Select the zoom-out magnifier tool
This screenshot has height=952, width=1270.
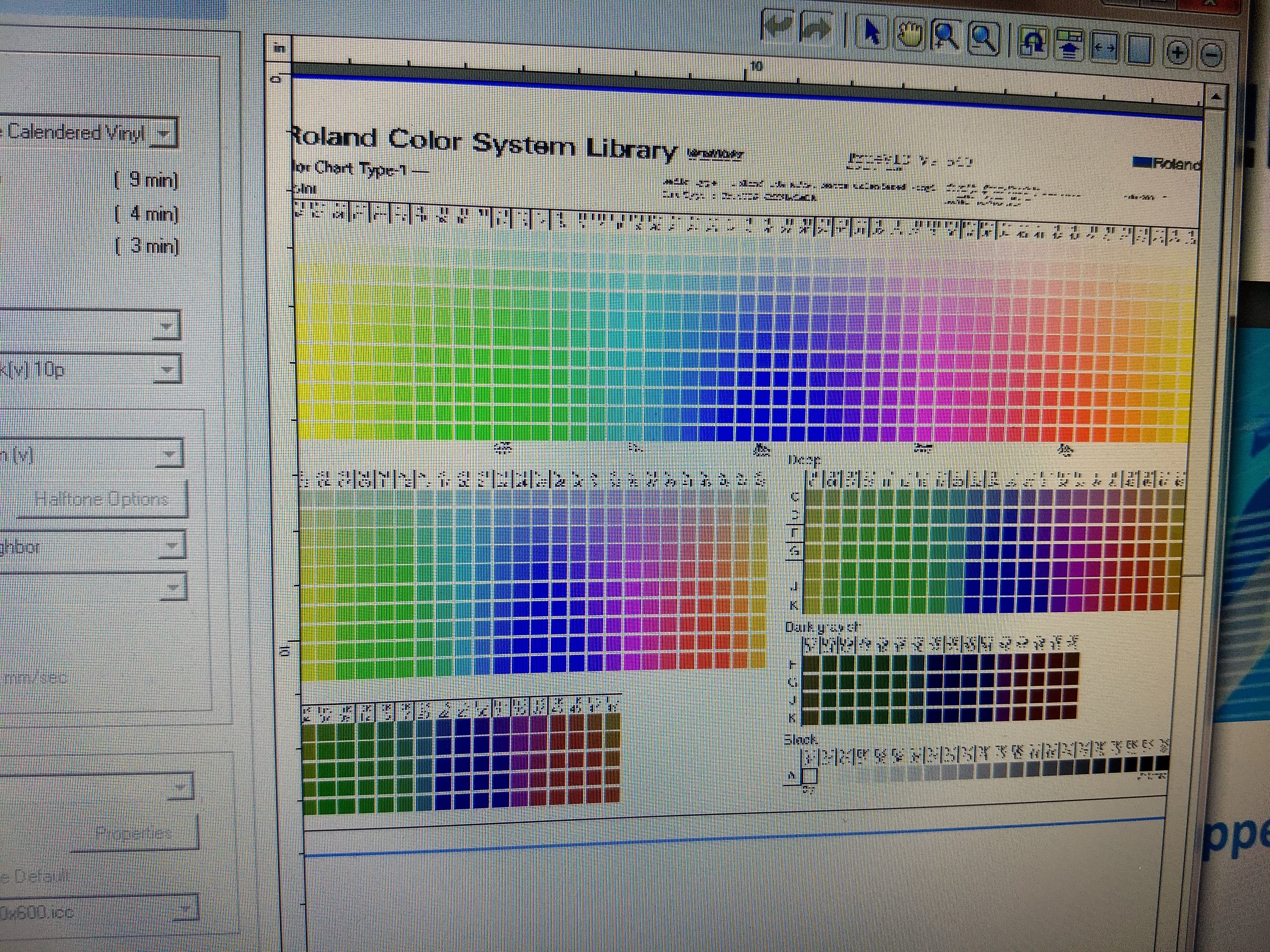pyautogui.click(x=984, y=40)
